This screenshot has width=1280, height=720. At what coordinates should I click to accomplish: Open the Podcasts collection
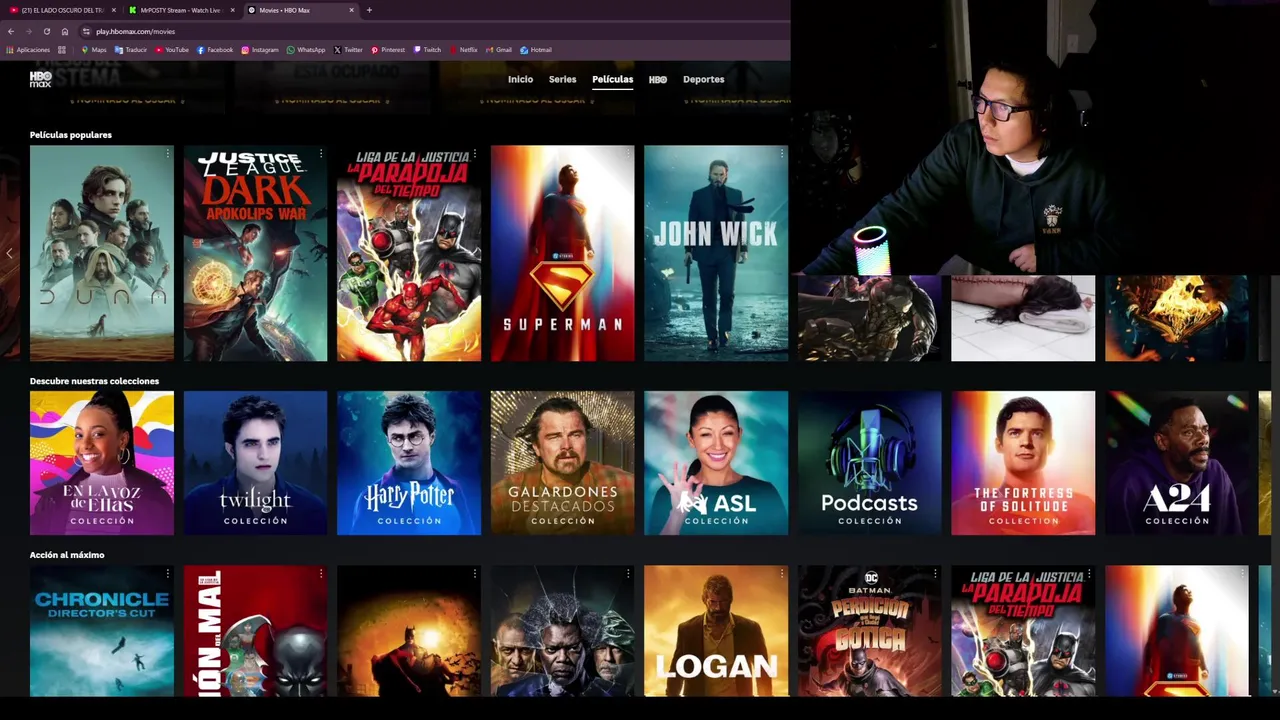click(x=869, y=463)
